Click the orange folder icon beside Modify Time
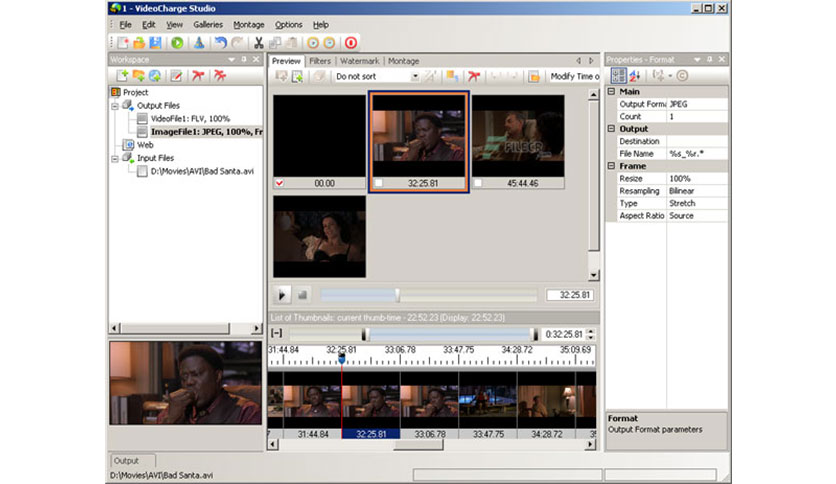The height and width of the screenshot is (484, 836). click(x=534, y=76)
